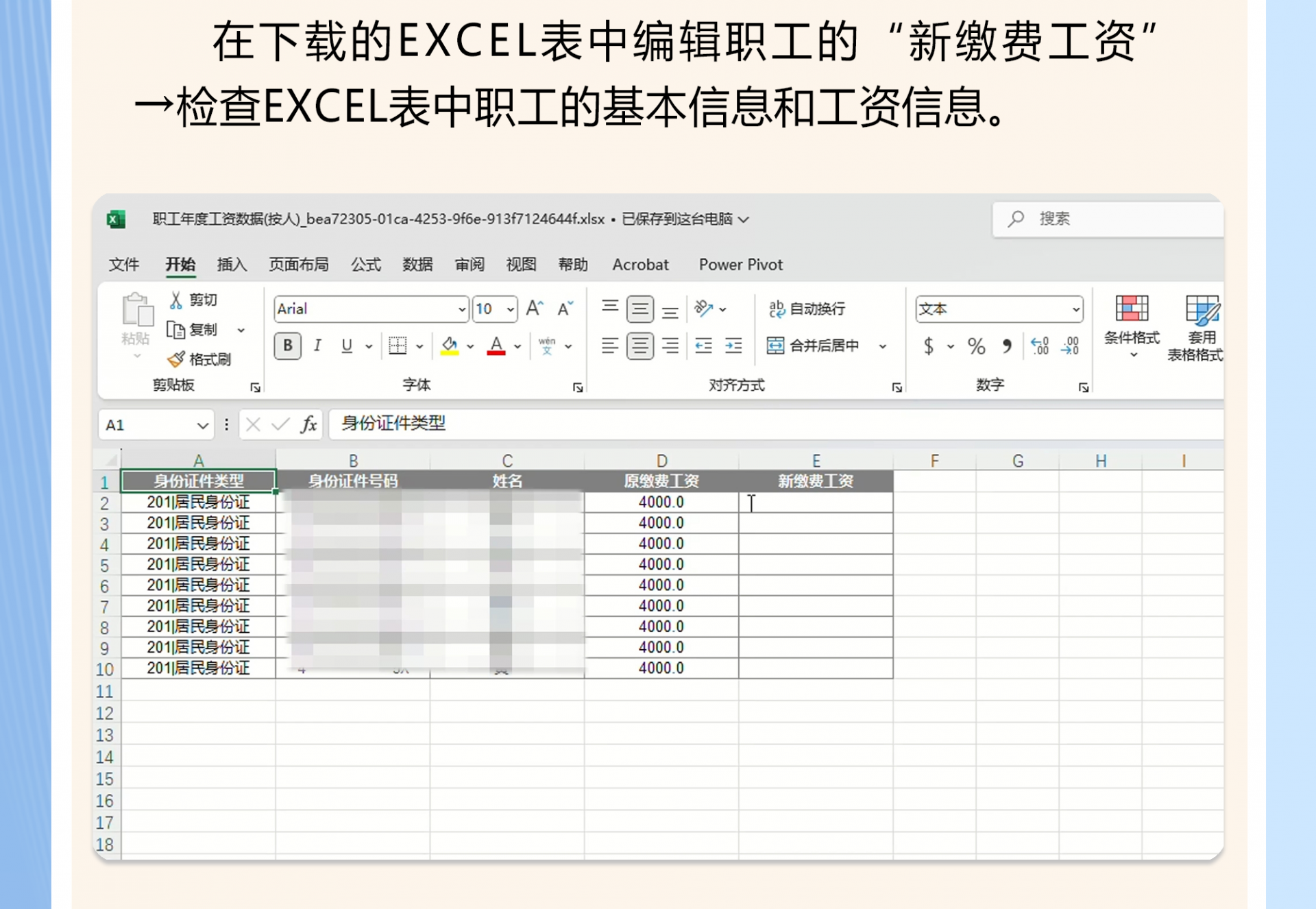Image resolution: width=1316 pixels, height=909 pixels.
Task: Toggle Italic formatting button
Action: [x=317, y=346]
